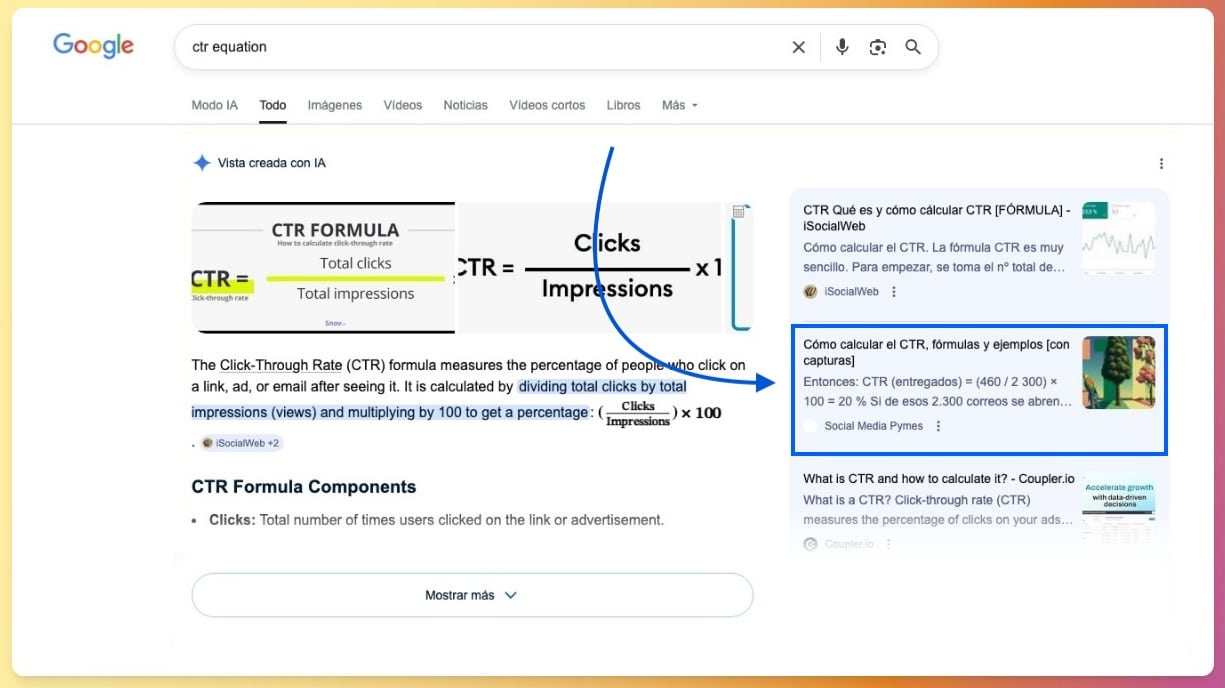Screen dimensions: 1225x688
Task: Open the Vídeos cortos tab
Action: (547, 105)
